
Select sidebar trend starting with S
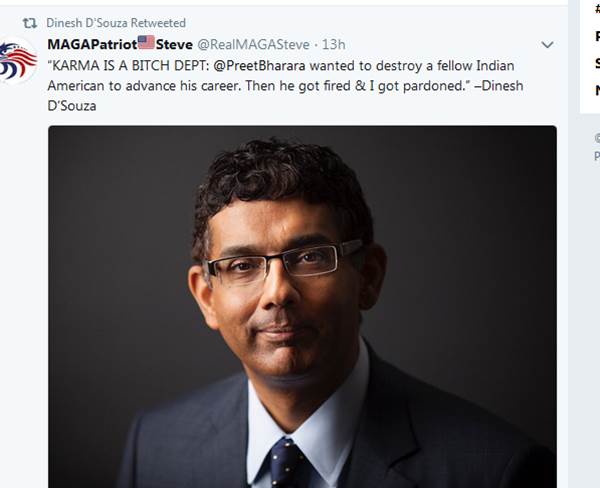click(597, 64)
